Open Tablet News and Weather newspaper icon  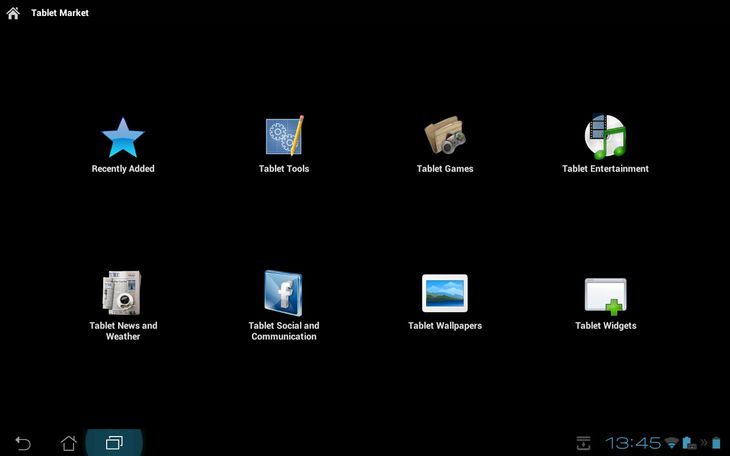coord(122,293)
